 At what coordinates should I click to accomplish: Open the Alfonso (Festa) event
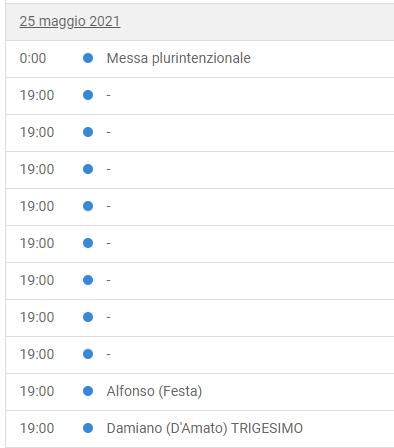coord(154,391)
